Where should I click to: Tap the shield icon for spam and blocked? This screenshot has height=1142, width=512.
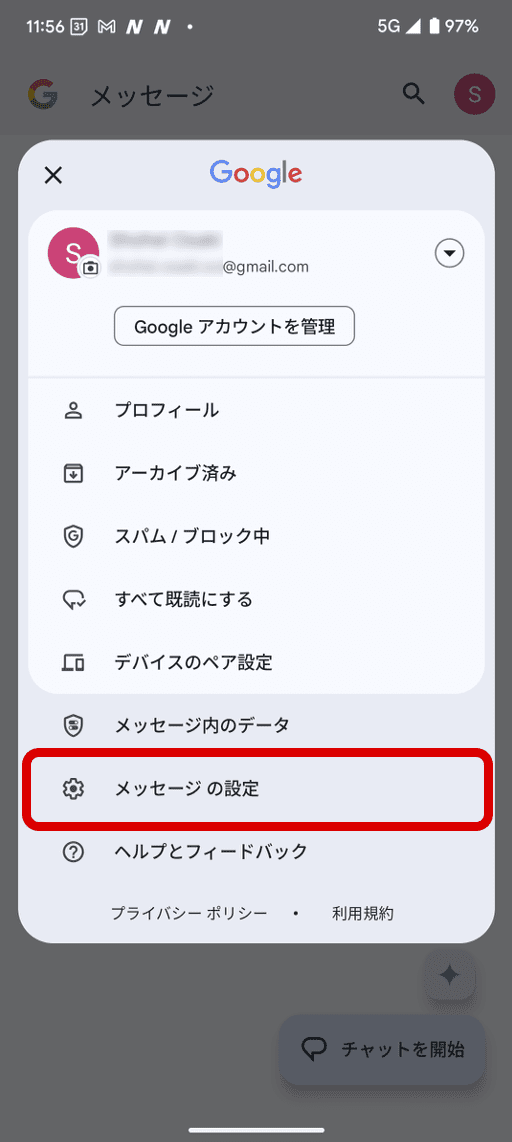(73, 537)
